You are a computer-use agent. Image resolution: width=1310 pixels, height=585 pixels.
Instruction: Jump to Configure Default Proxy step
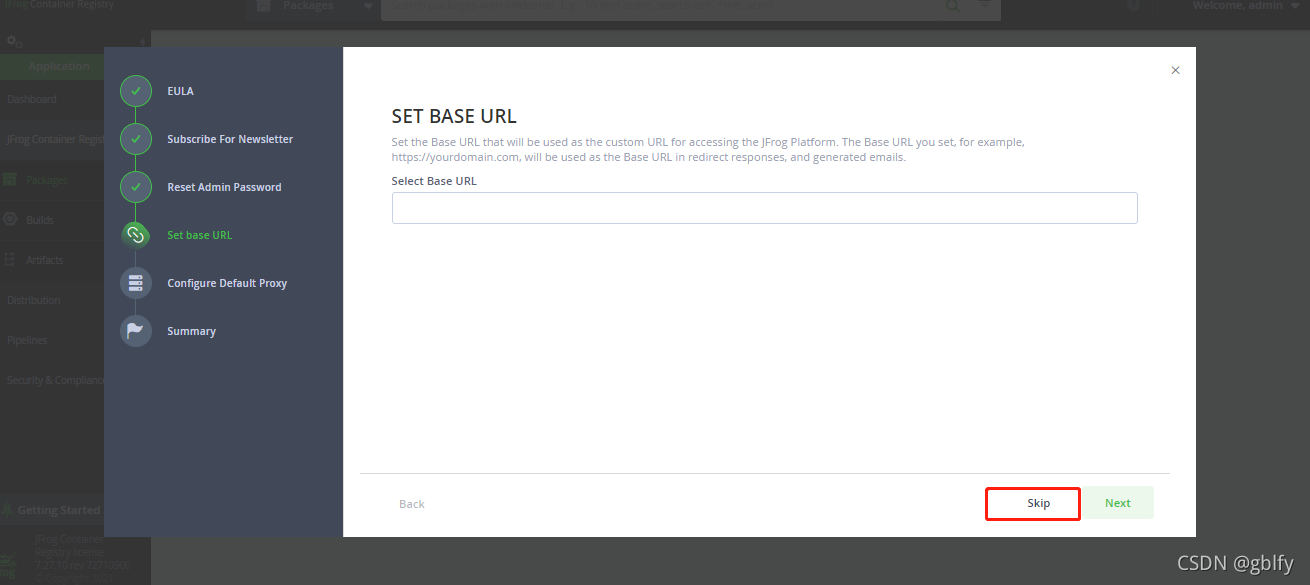227,283
